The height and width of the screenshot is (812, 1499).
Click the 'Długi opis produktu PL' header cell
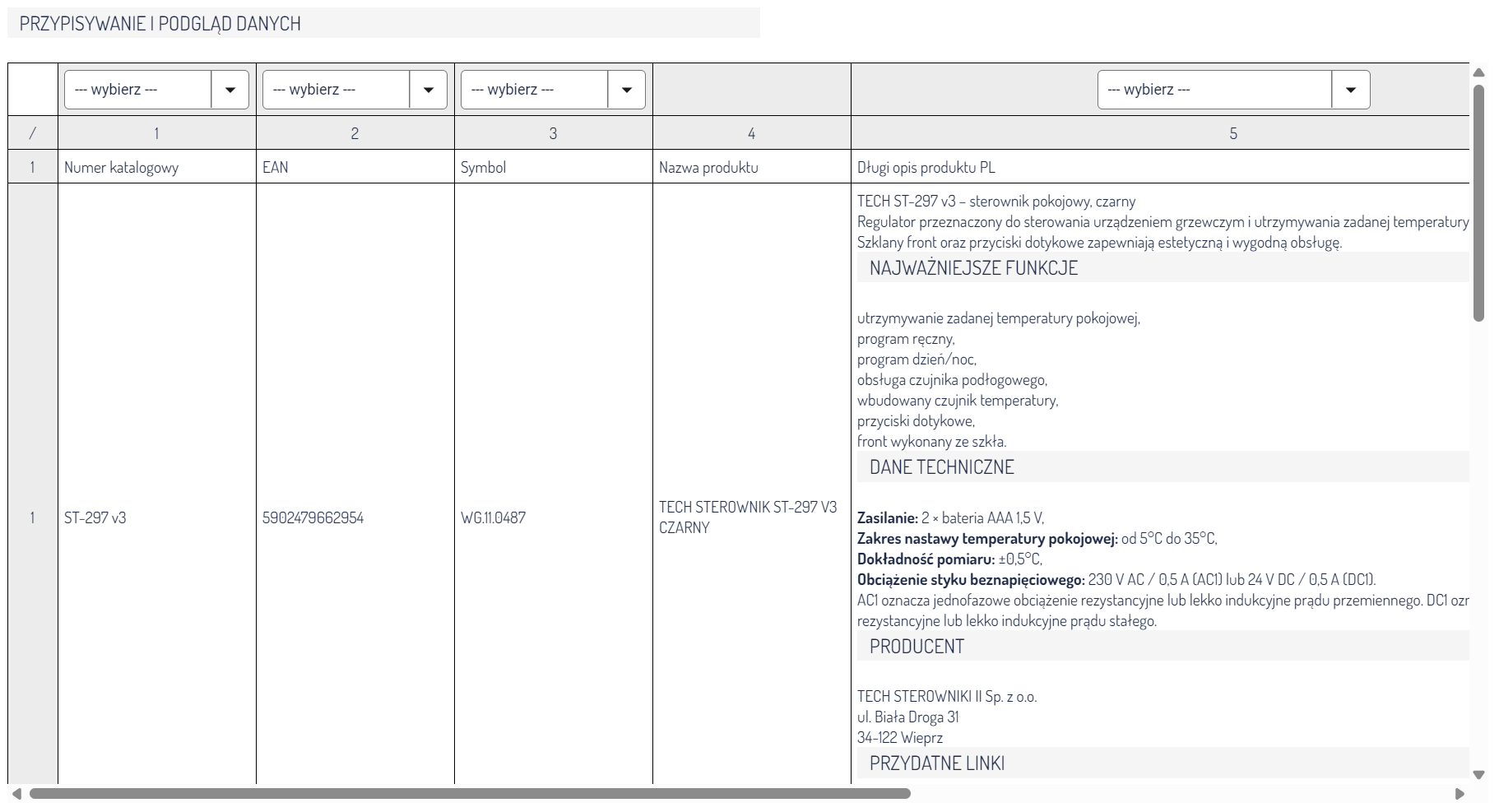tap(1160, 167)
